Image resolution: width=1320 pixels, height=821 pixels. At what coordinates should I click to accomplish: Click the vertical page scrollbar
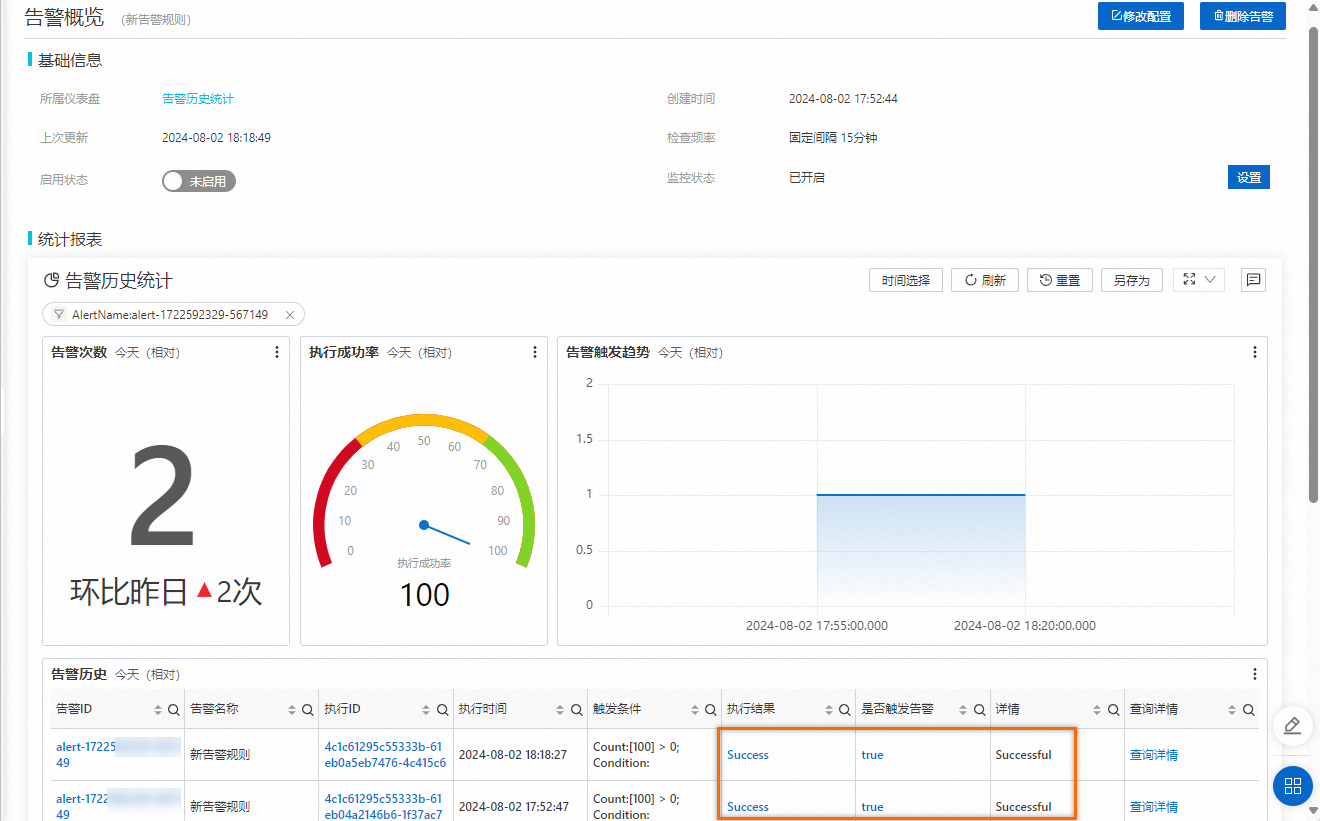tap(1313, 265)
